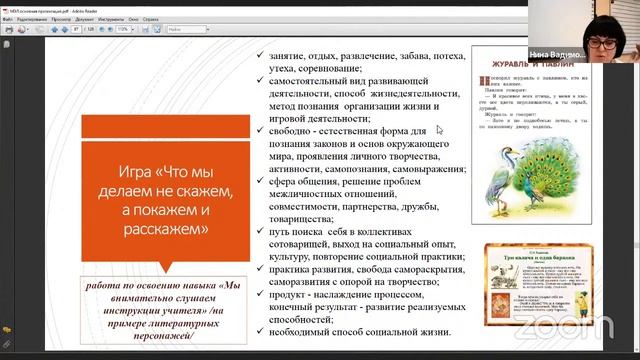The width and height of the screenshot is (640, 360).
Task: Toggle the fit one full page icon
Action: pyautogui.click(x=157, y=29)
